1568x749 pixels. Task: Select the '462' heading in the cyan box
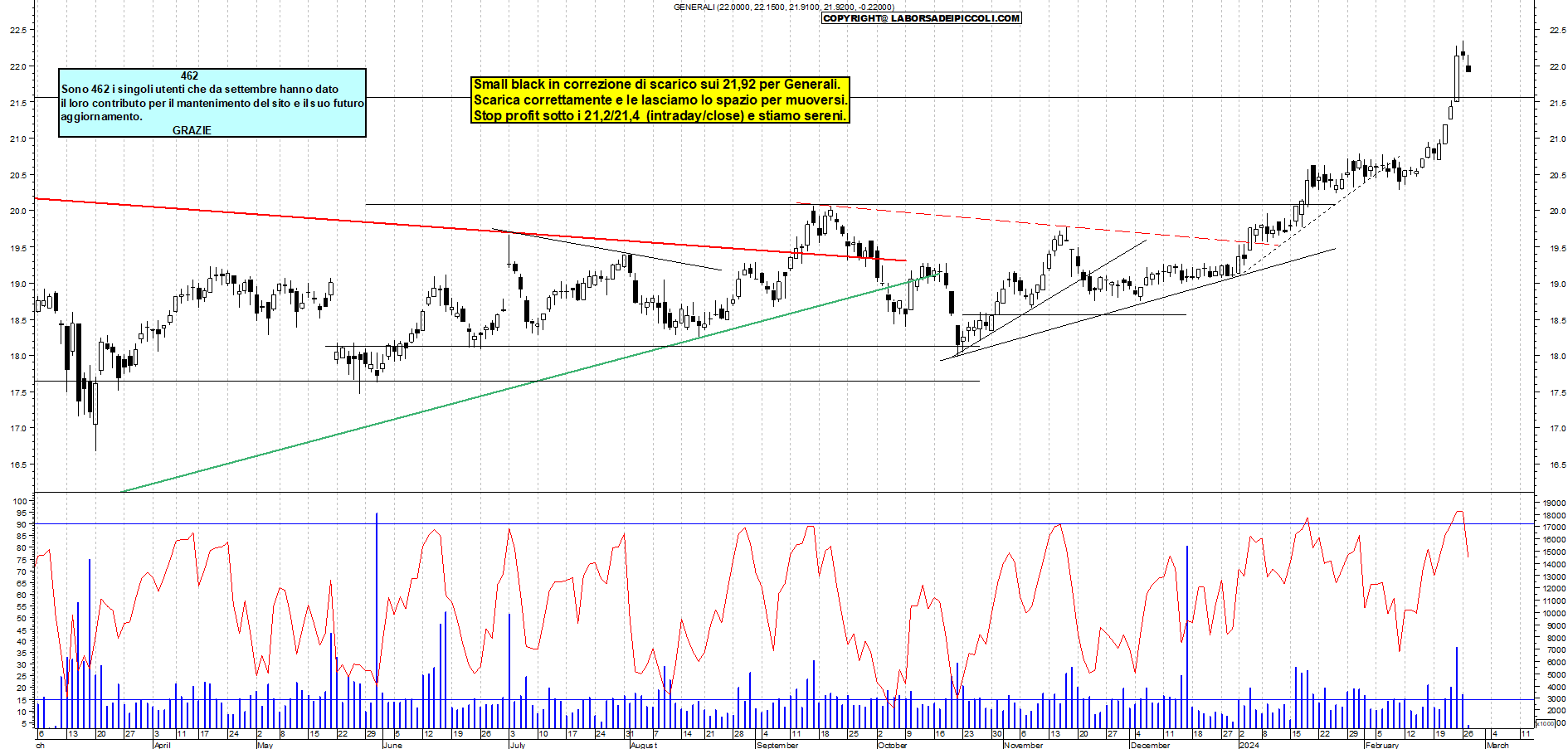coord(189,75)
